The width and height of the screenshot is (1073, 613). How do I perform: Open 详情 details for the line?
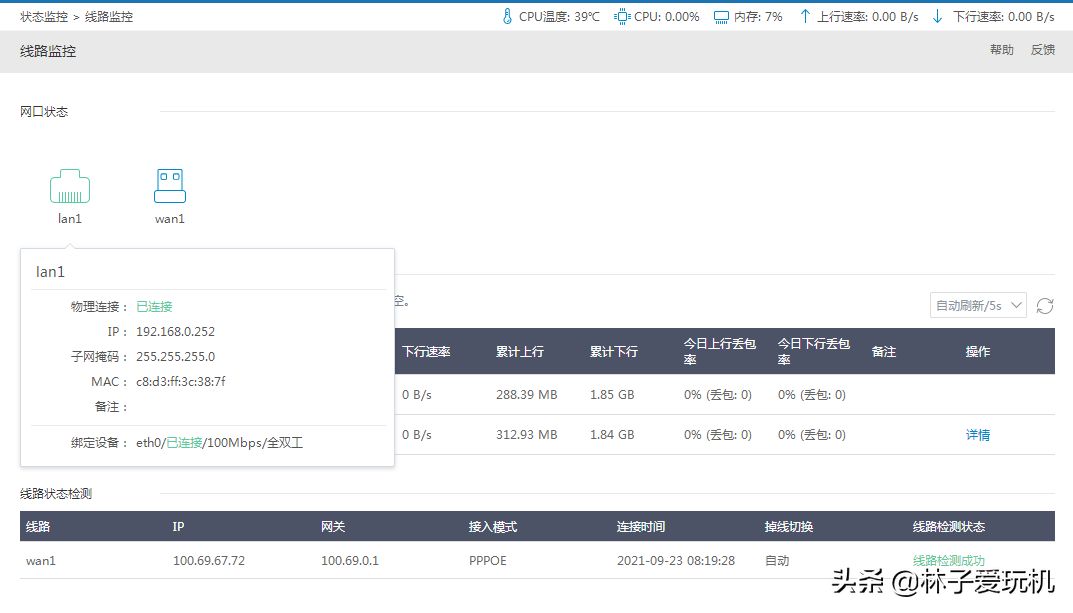[977, 435]
